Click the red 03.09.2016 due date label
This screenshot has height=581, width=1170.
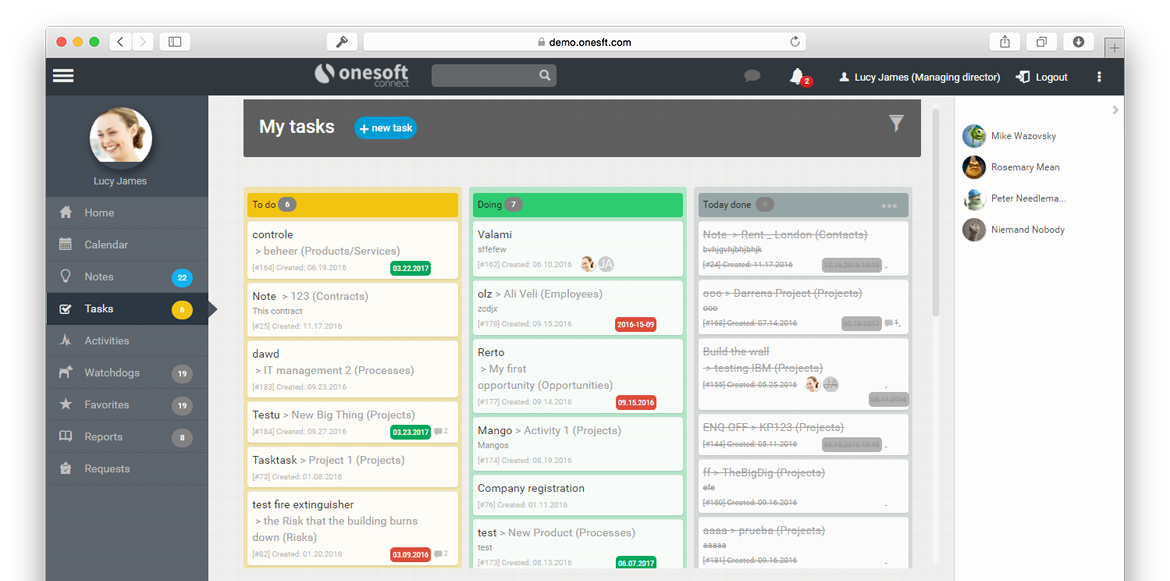[410, 555]
